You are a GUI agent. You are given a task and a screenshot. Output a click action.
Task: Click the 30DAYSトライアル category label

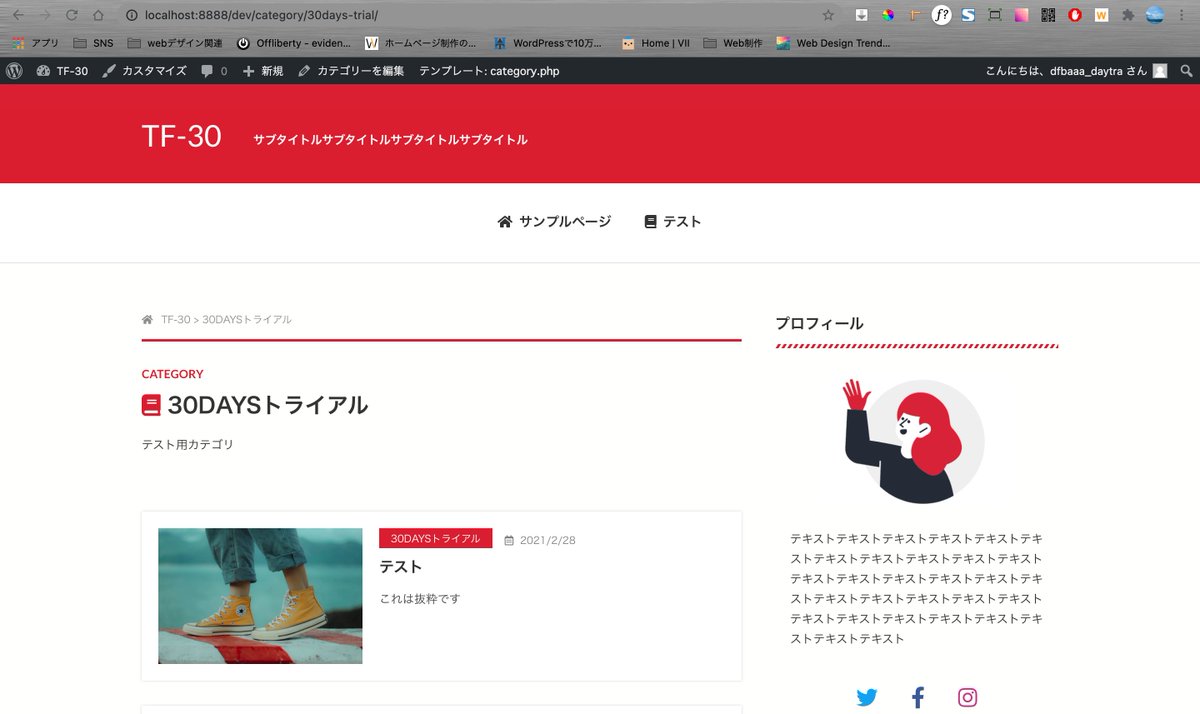coord(435,539)
